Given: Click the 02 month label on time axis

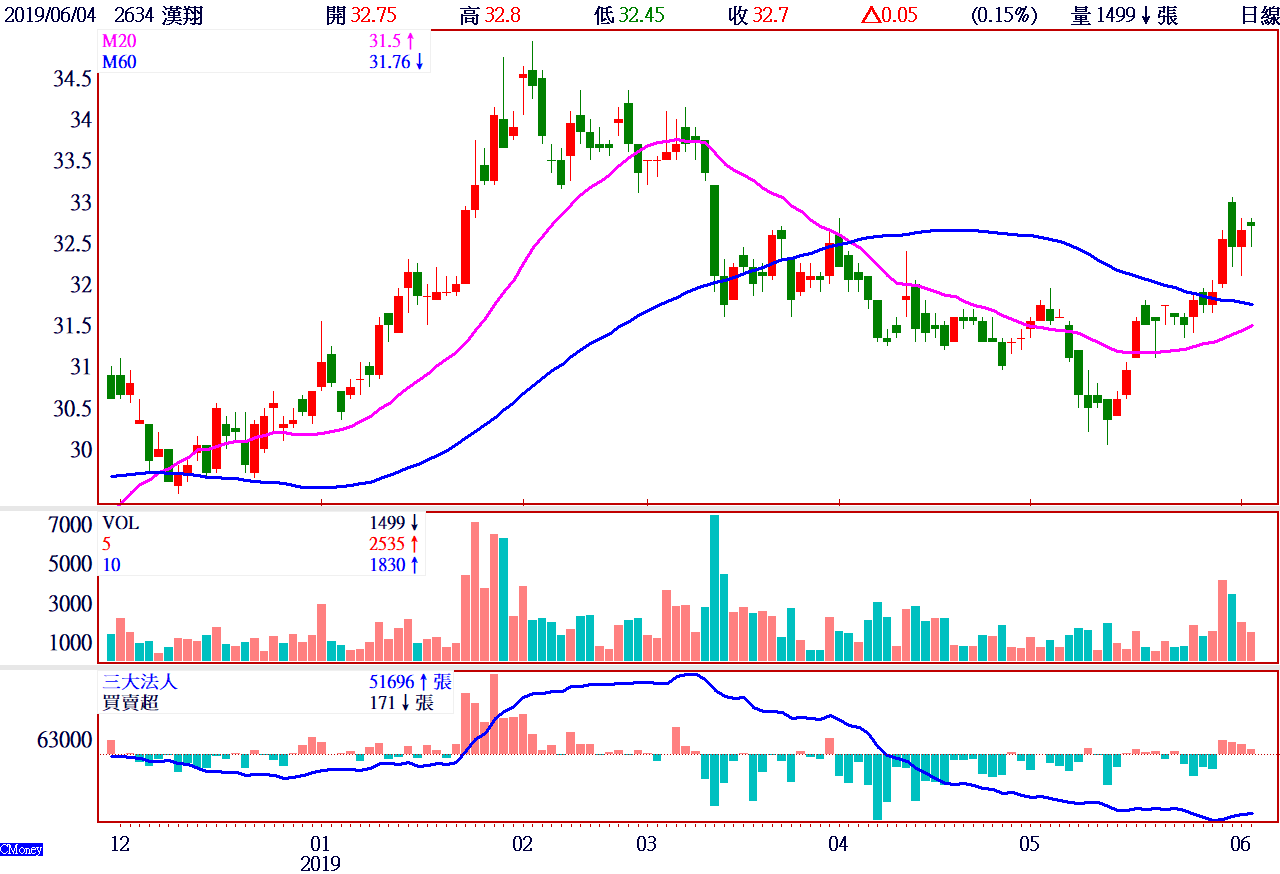Looking at the screenshot, I should [x=523, y=844].
